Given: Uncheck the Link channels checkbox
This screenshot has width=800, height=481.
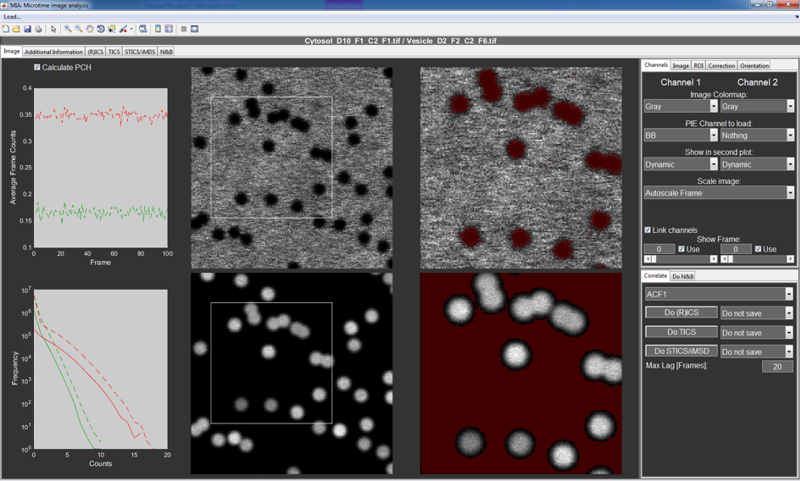Looking at the screenshot, I should point(649,230).
